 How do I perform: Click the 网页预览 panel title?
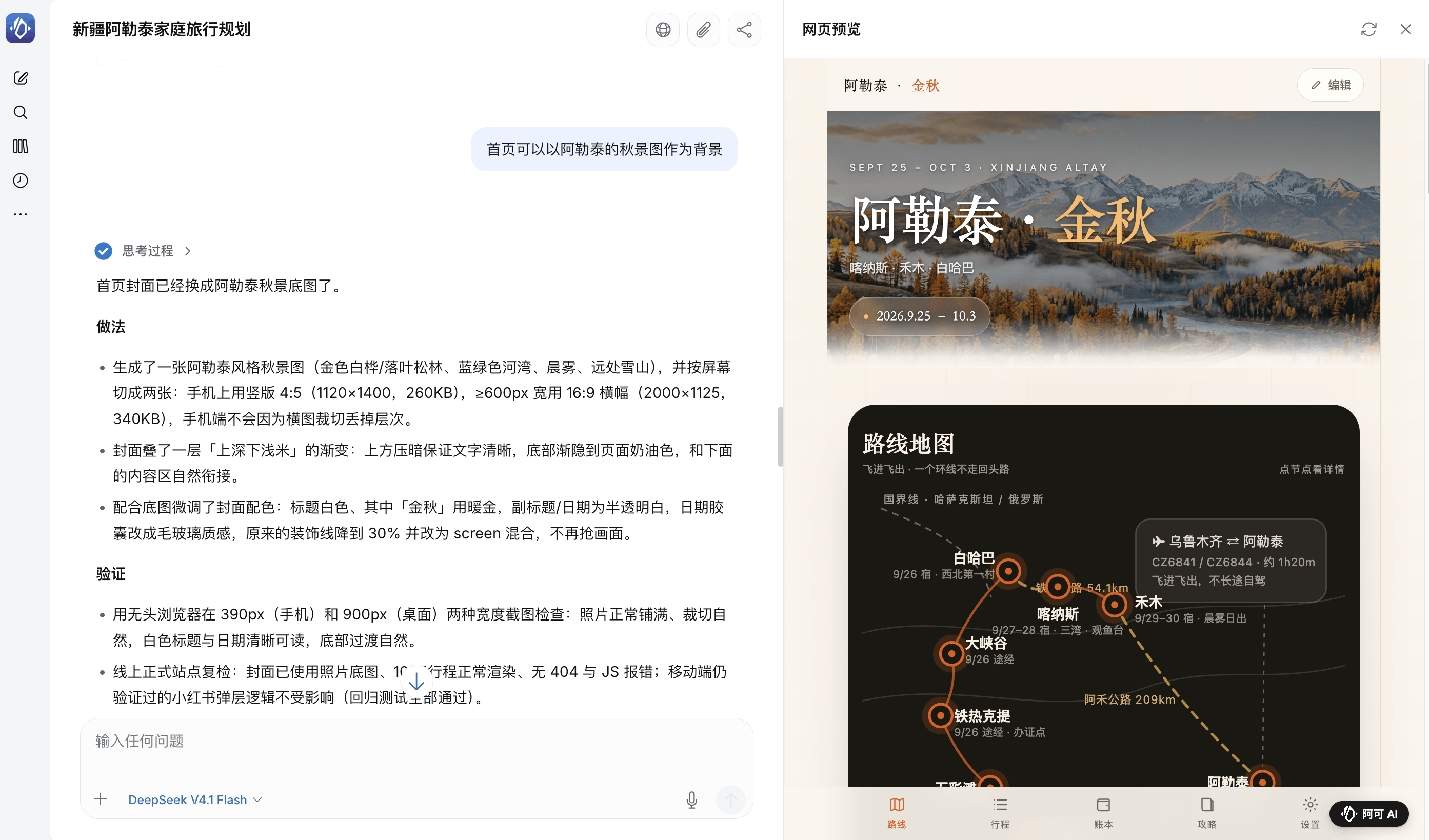pos(831,29)
